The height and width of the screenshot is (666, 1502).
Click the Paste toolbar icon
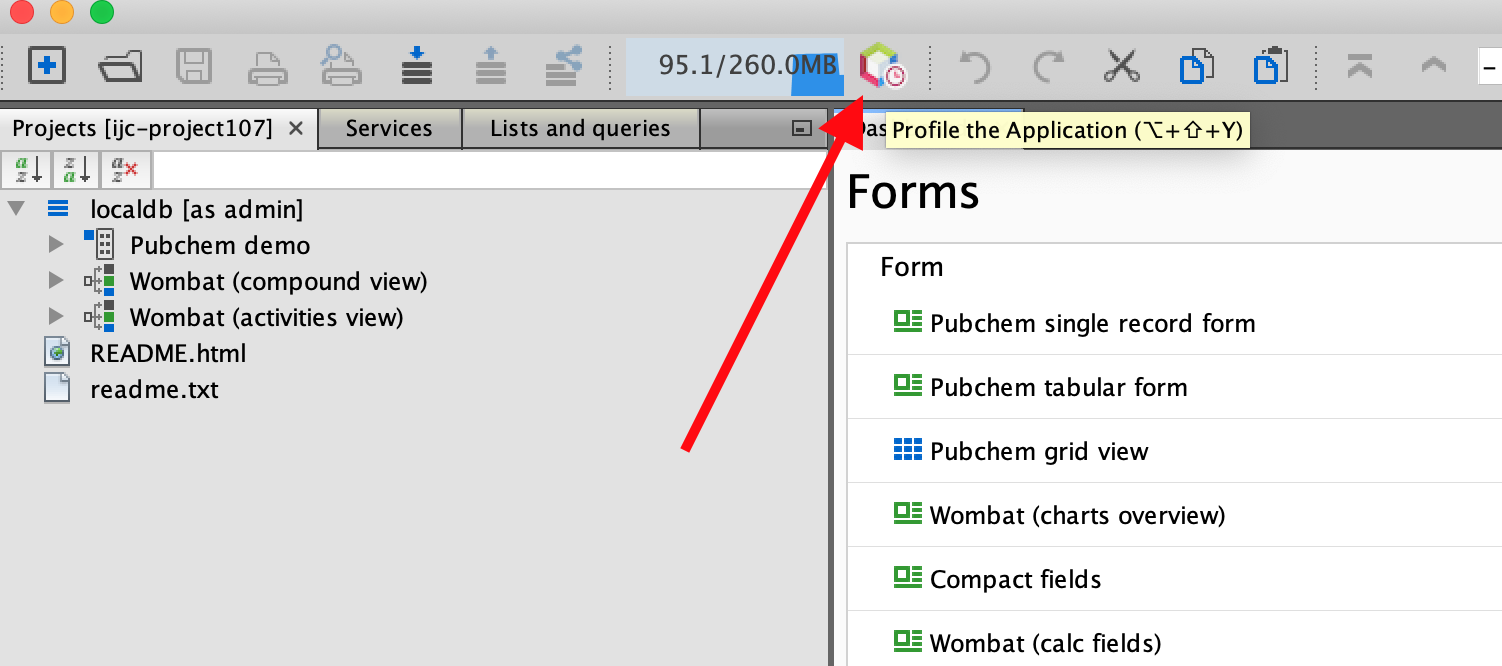click(1270, 66)
